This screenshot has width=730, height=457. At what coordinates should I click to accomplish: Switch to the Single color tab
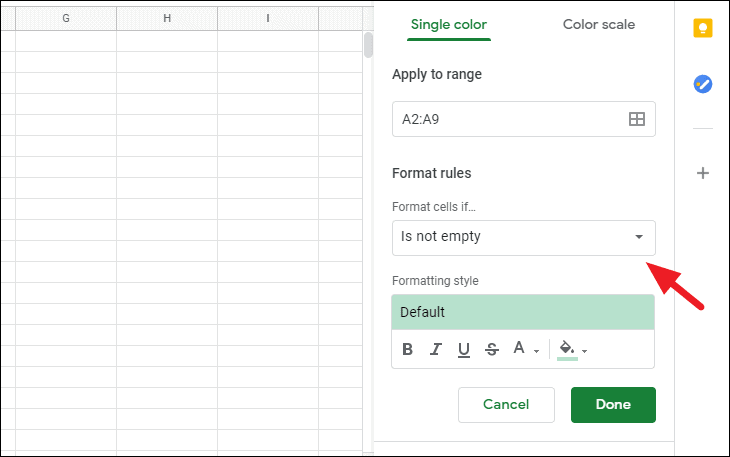pyautogui.click(x=449, y=24)
